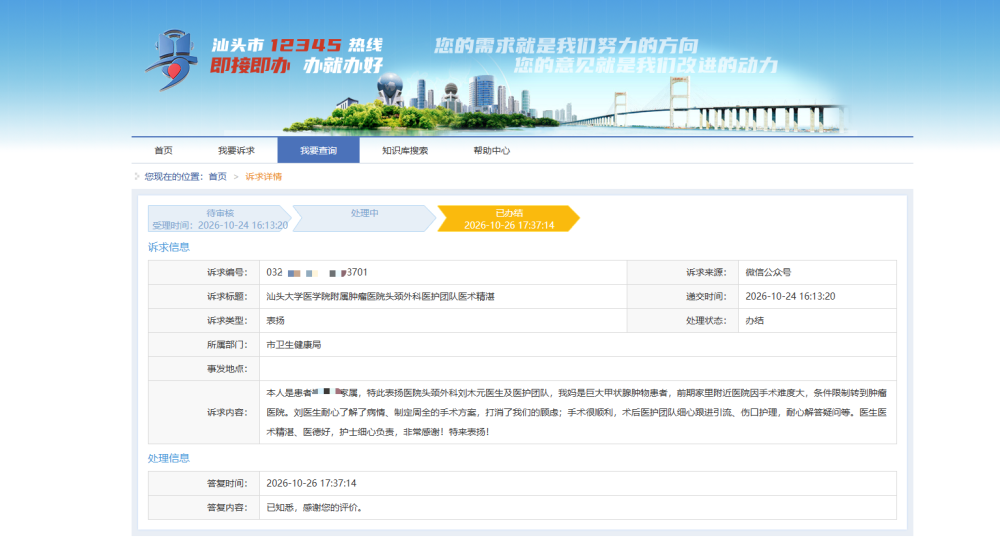The image size is (1000, 553).
Task: Click the 首页 breadcrumb link
Action: click(217, 177)
